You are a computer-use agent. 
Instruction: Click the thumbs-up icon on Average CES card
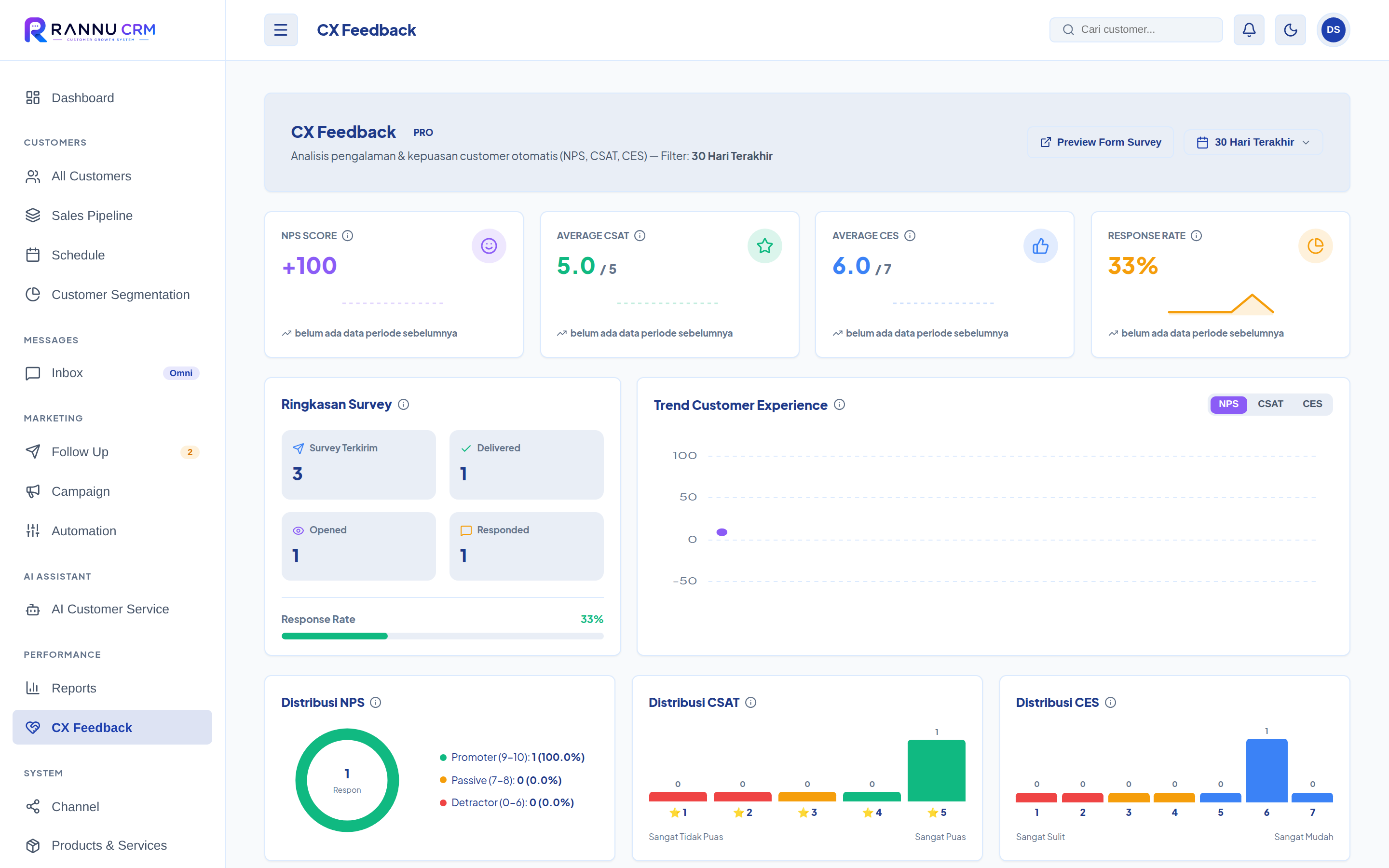tap(1040, 246)
